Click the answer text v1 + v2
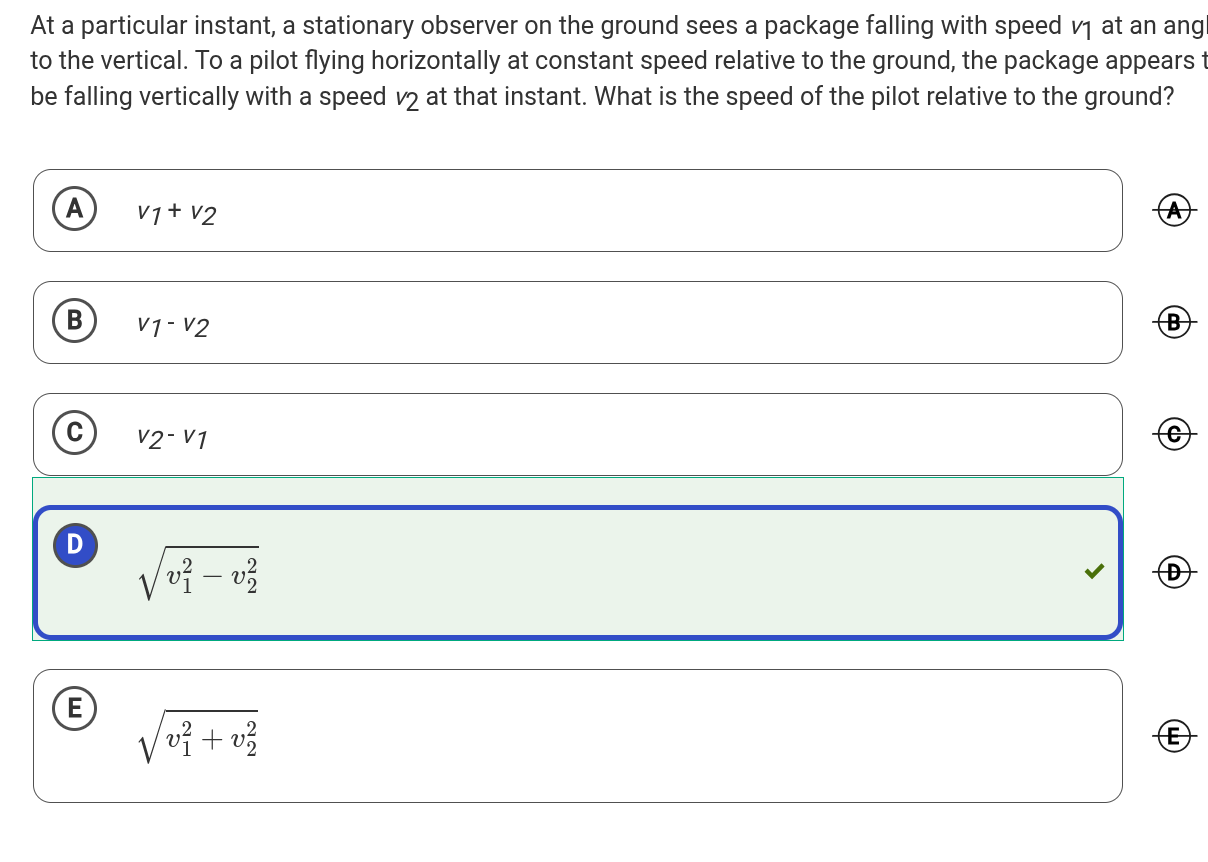This screenshot has height=862, width=1208. pyautogui.click(x=176, y=213)
